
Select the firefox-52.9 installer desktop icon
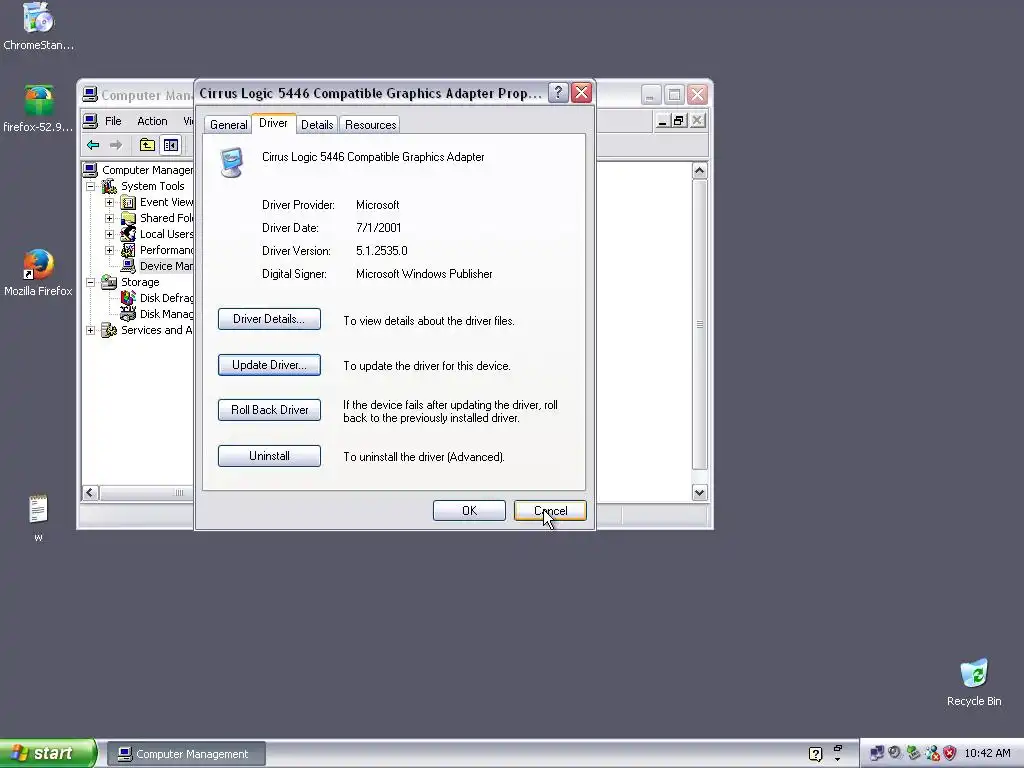pos(38,108)
